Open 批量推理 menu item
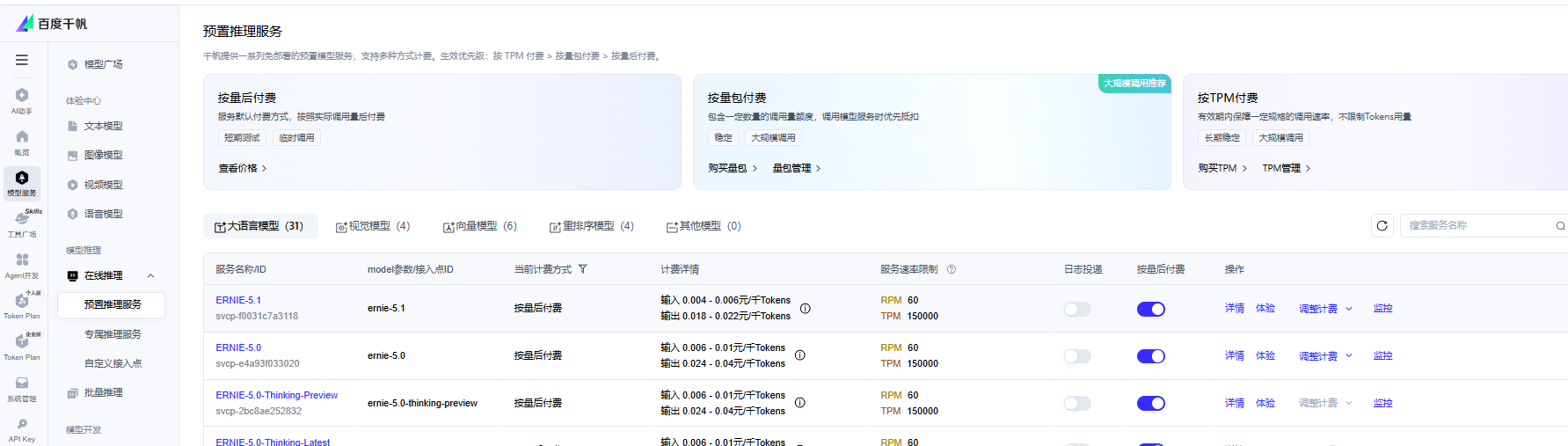 coord(95,392)
